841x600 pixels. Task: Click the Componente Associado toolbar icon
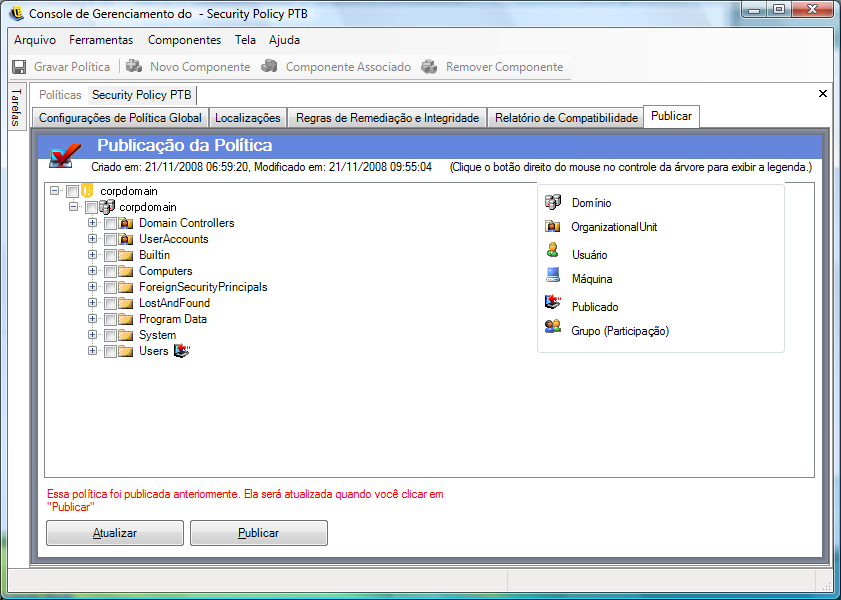click(x=269, y=66)
